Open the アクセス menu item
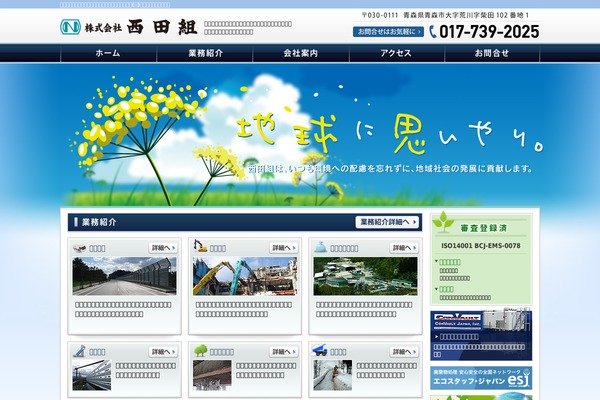 pos(396,53)
